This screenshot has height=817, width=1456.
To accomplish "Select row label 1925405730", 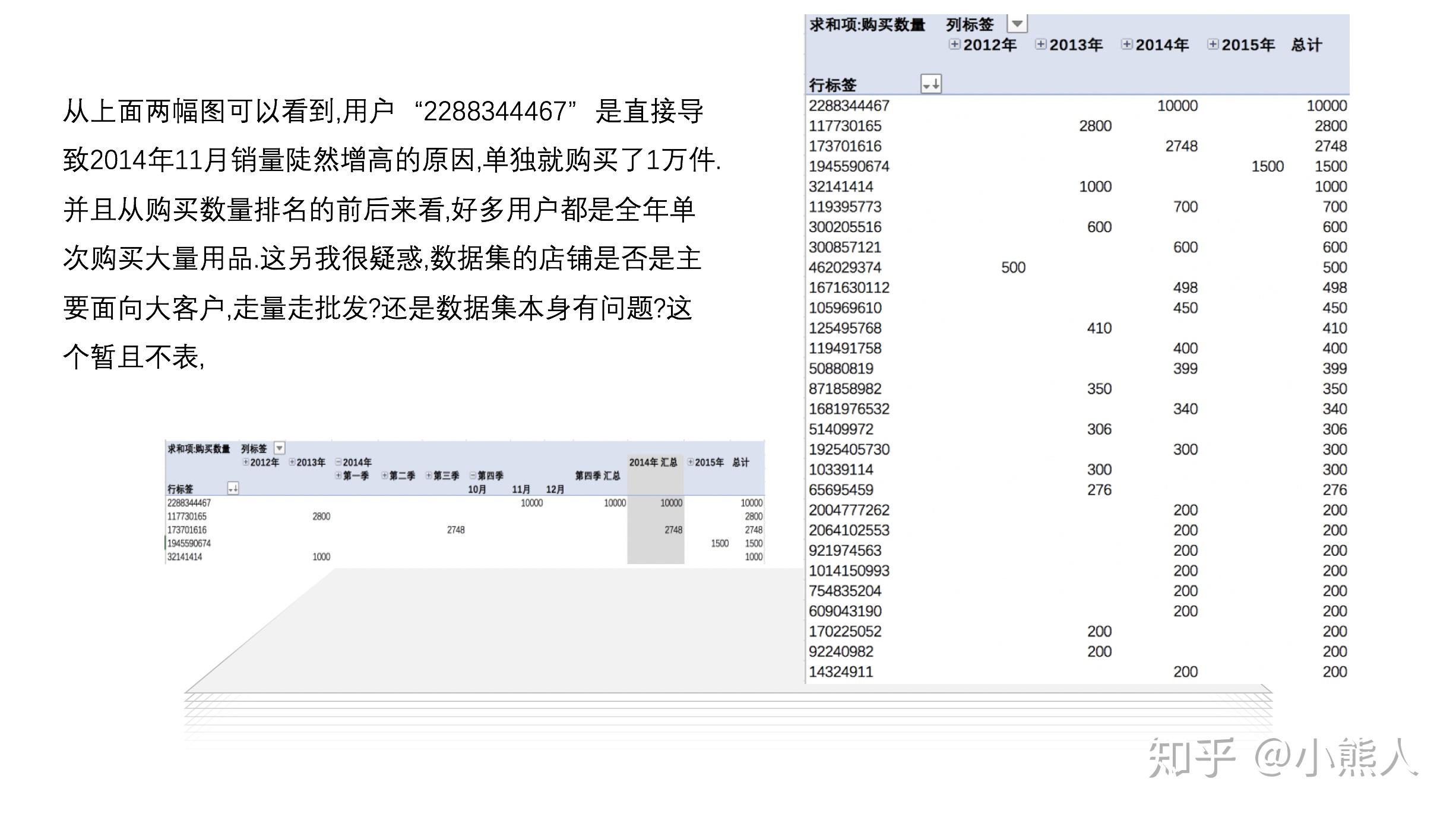I will click(x=849, y=449).
